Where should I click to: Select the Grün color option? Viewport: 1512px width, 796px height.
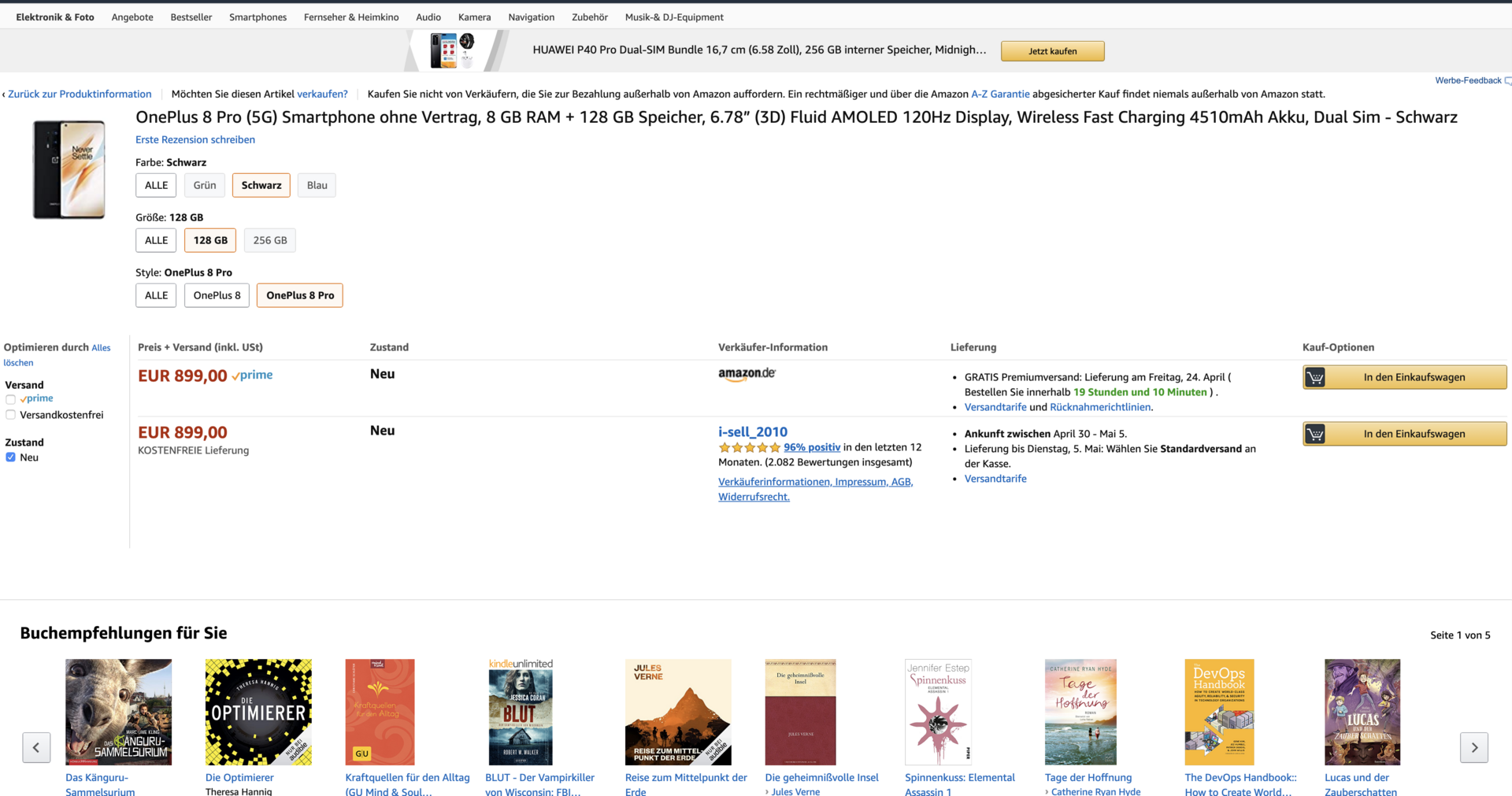[x=205, y=185]
